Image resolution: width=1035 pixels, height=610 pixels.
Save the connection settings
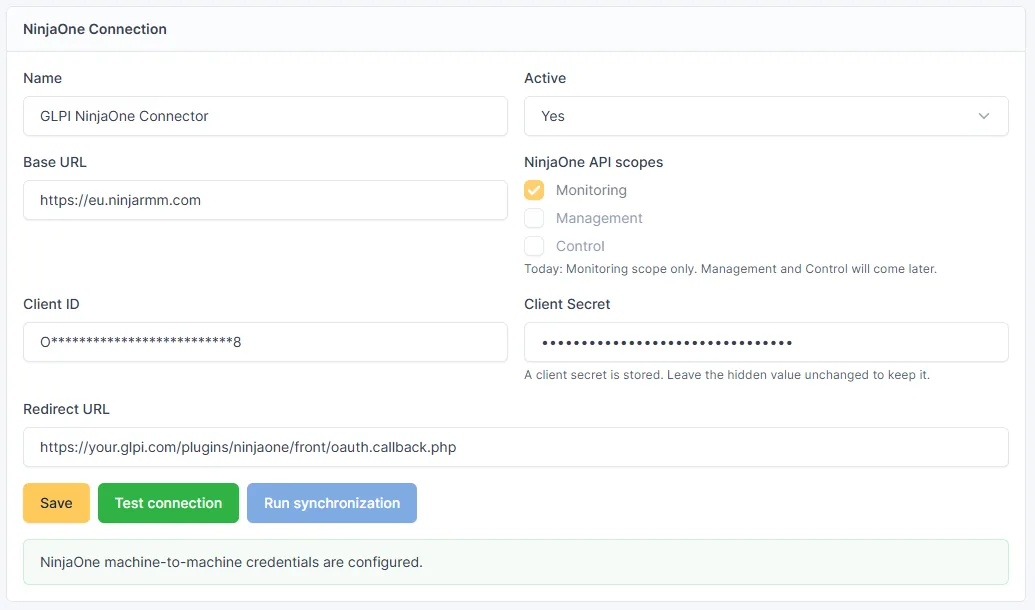point(56,503)
